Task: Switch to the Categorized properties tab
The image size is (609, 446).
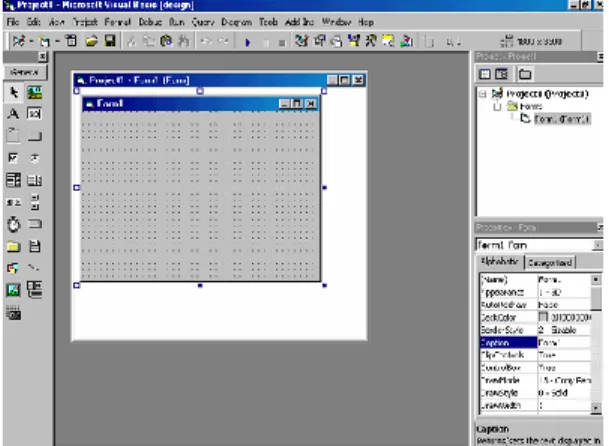Action: (550, 263)
